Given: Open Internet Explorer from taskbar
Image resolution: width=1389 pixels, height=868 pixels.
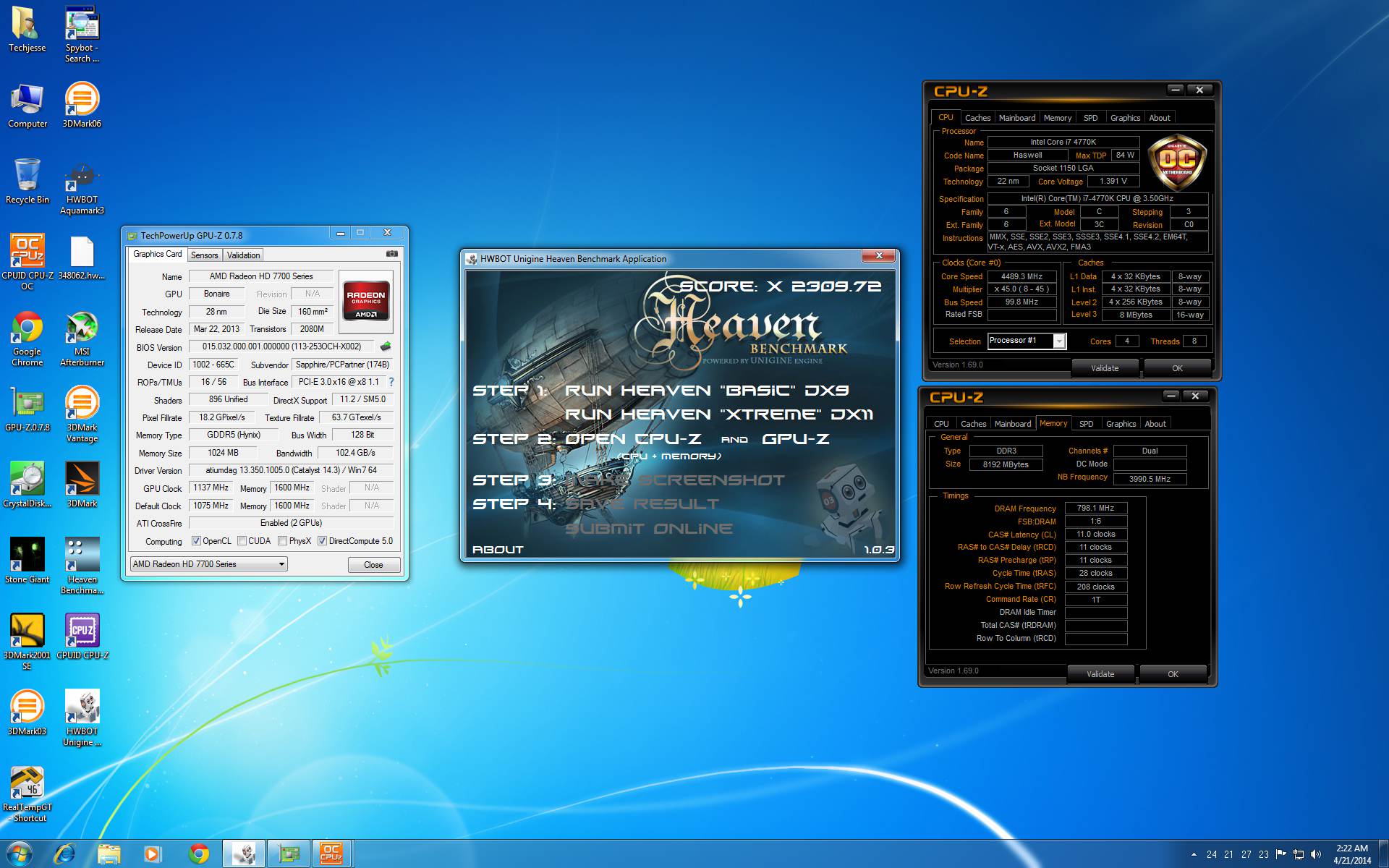Looking at the screenshot, I should pos(64,854).
